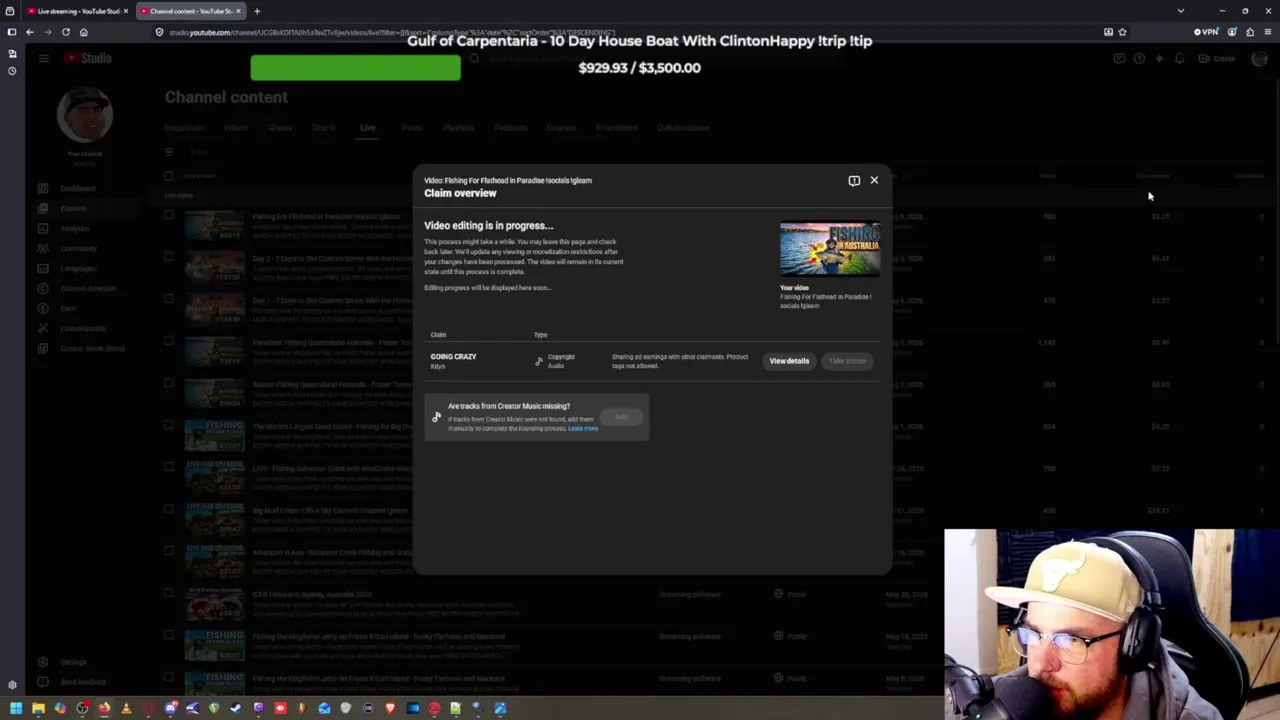Open the Learn more link about Creator Music
1280x720 pixels.
point(583,429)
